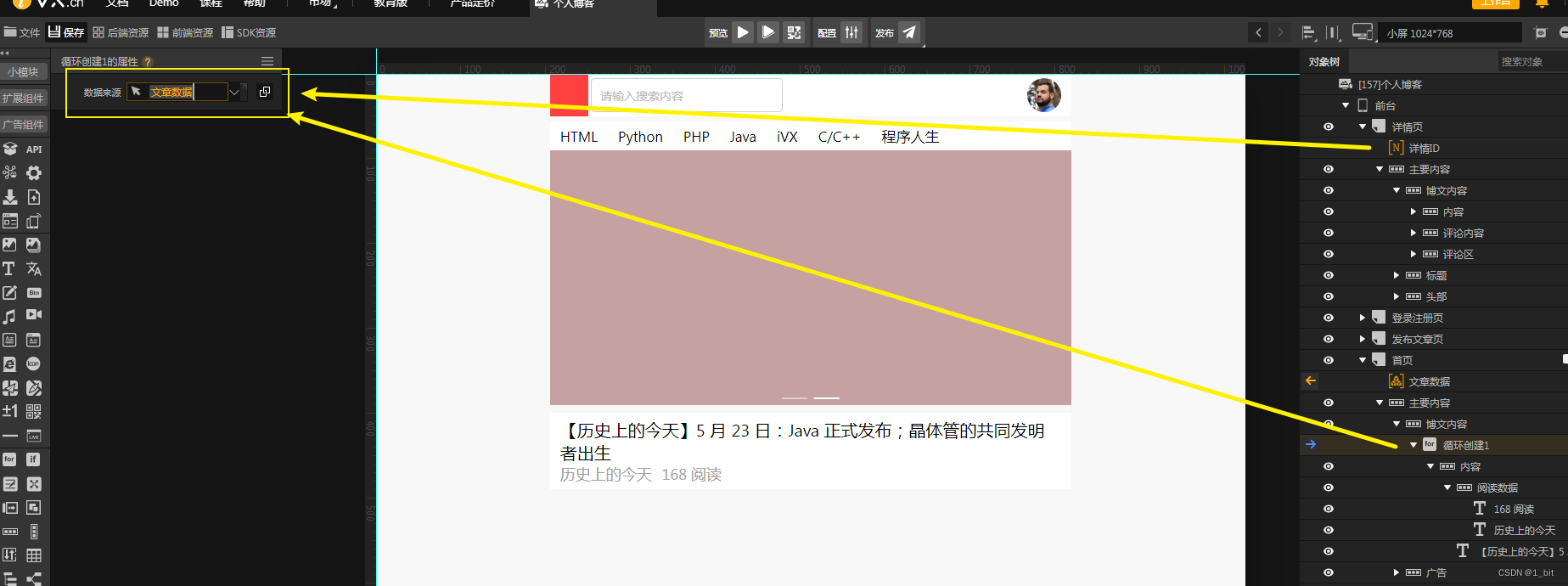Open the data source dropdown arrow
The width and height of the screenshot is (1568, 586).
[x=234, y=92]
